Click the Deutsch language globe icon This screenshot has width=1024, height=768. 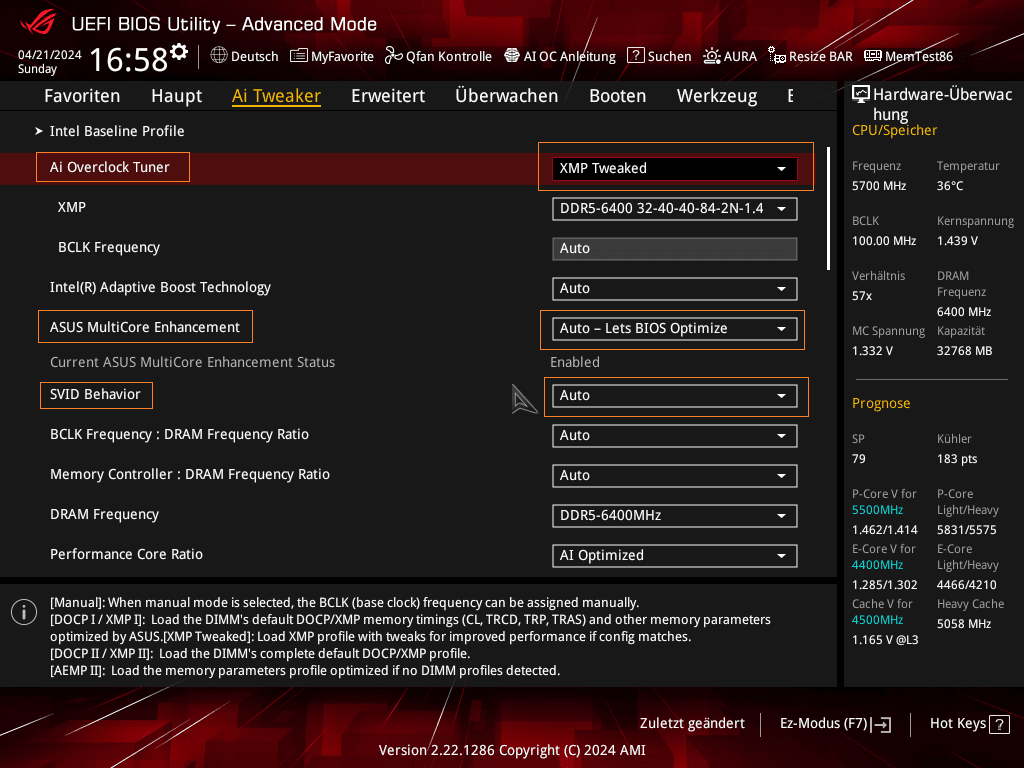(x=219, y=56)
